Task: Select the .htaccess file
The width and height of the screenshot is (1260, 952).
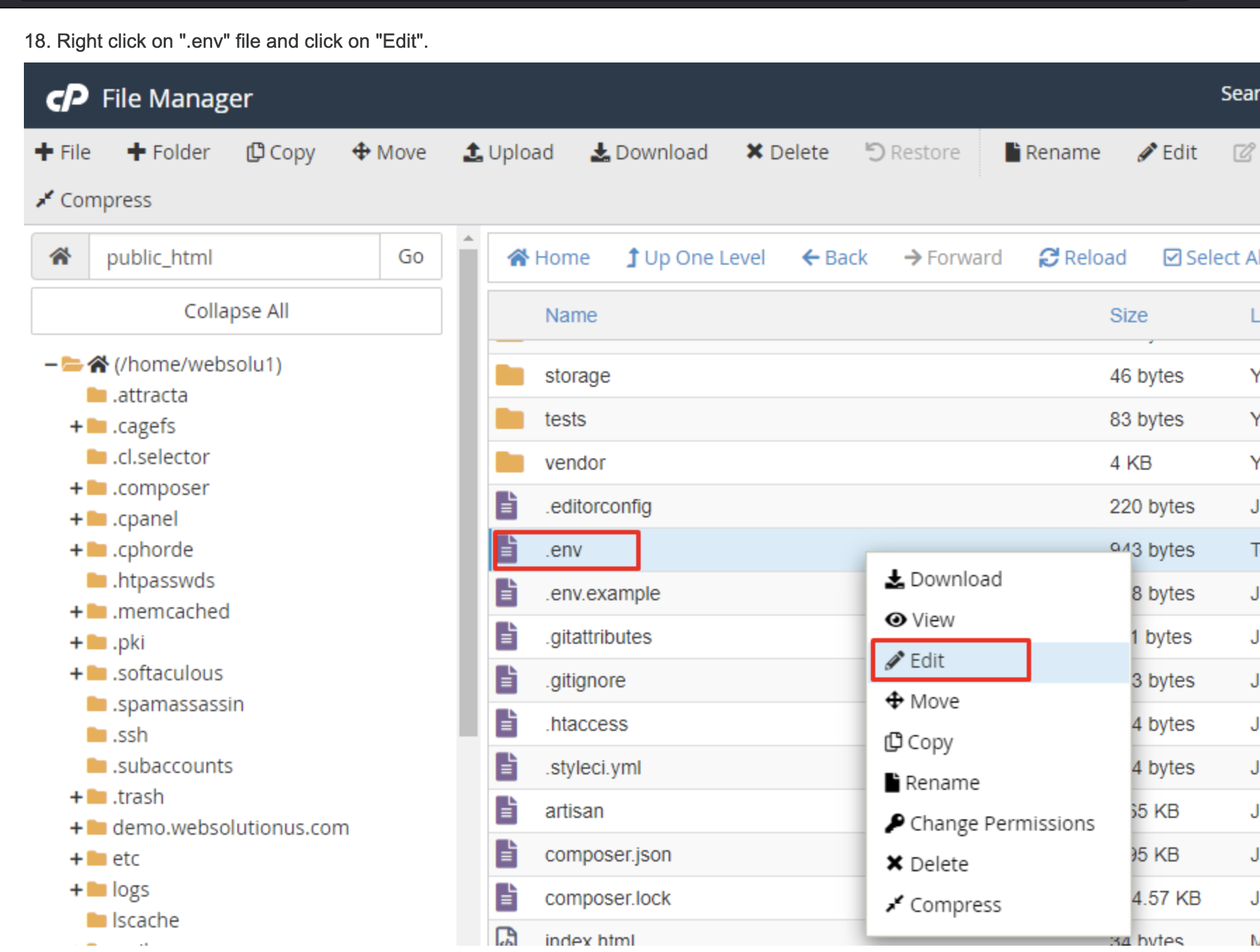Action: pyautogui.click(x=587, y=724)
